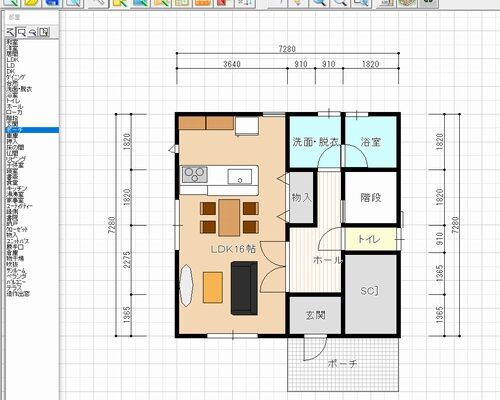The image size is (500, 400).
Task: Select LDK in the room list
Action: [13, 60]
